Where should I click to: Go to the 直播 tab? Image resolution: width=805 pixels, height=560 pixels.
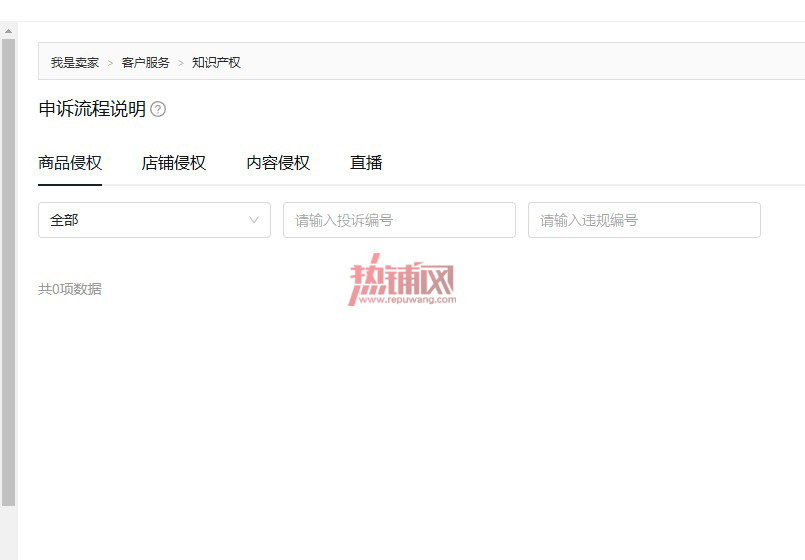(x=366, y=163)
